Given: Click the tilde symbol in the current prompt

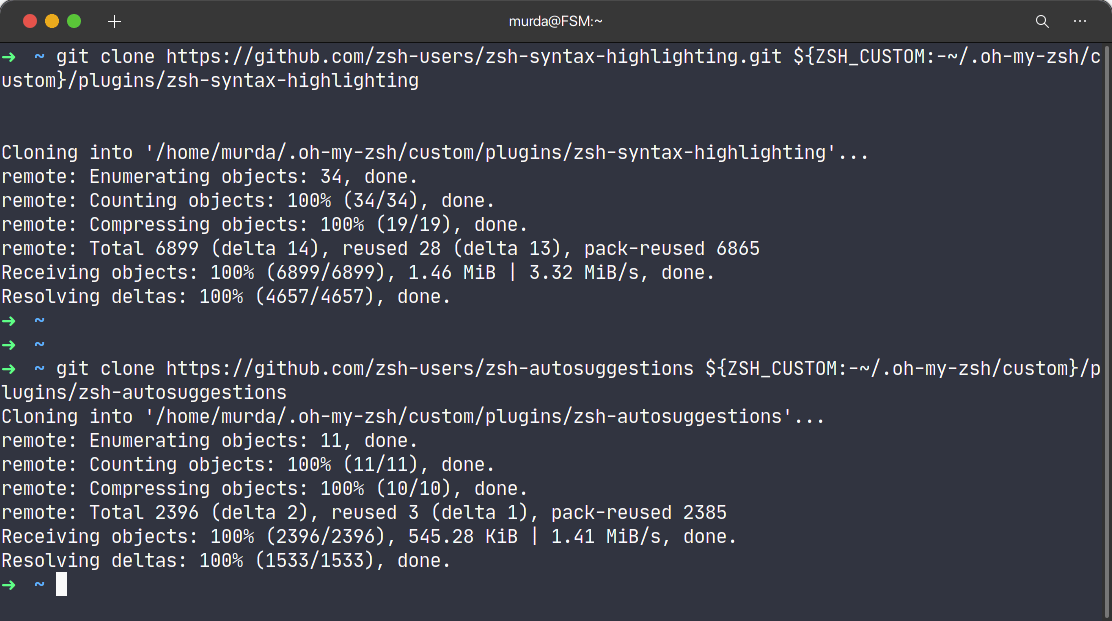Looking at the screenshot, I should click(38, 584).
